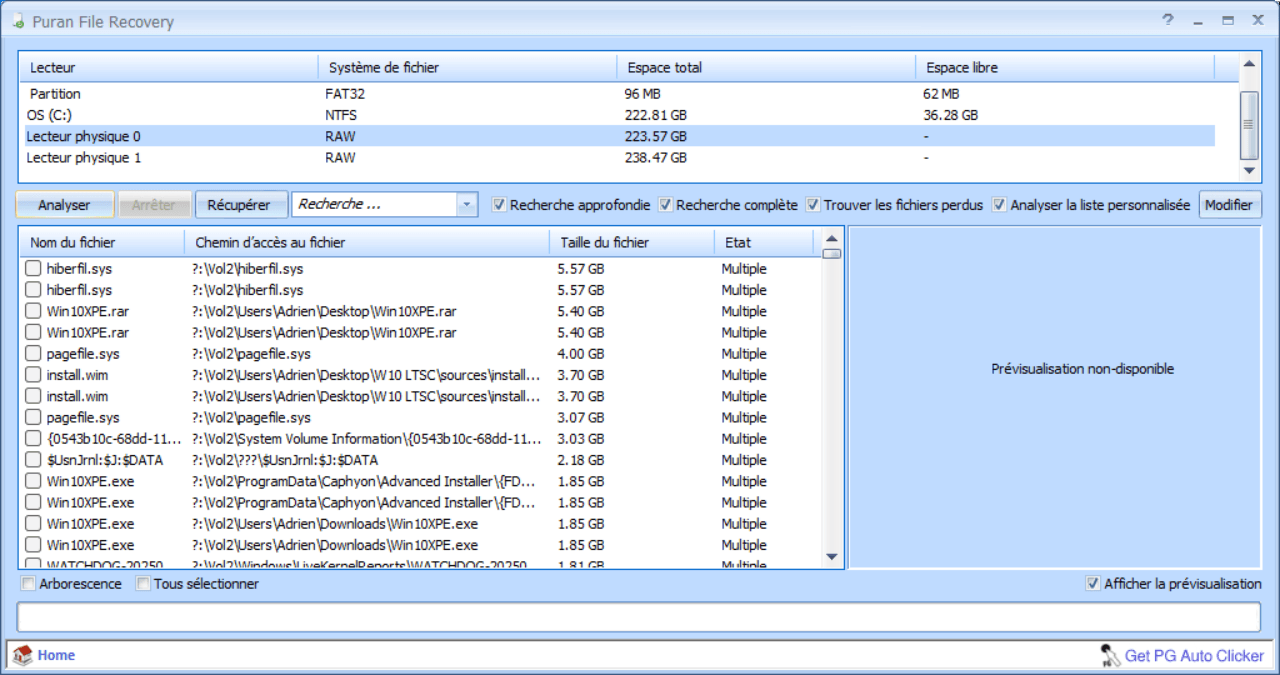Click the 222.81 GB total space cell

[656, 115]
